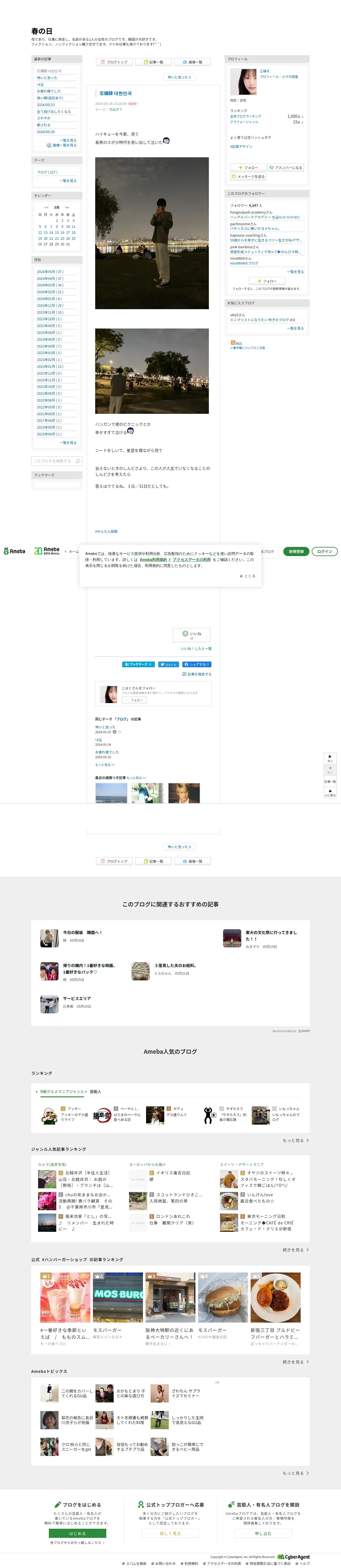Go to next month in calendar

tap(67, 208)
